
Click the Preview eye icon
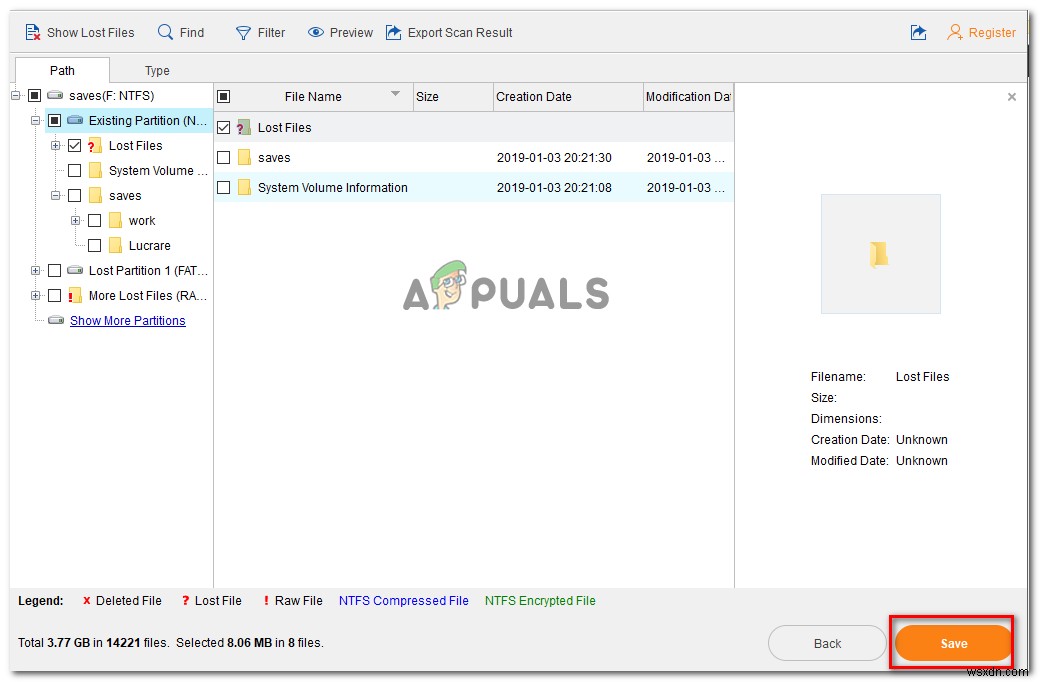click(x=316, y=32)
